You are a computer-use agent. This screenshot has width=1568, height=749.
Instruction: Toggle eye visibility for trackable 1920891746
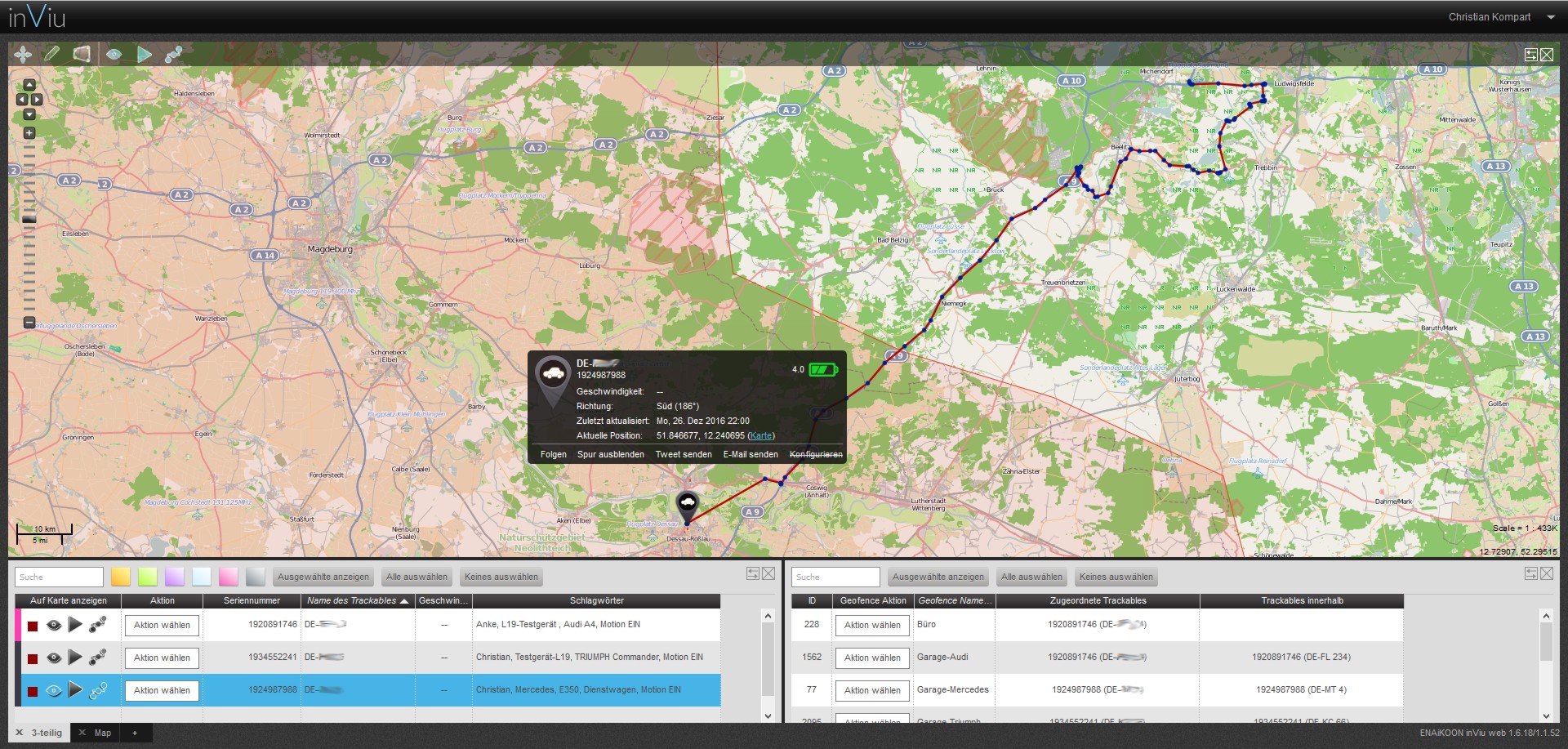tap(54, 625)
